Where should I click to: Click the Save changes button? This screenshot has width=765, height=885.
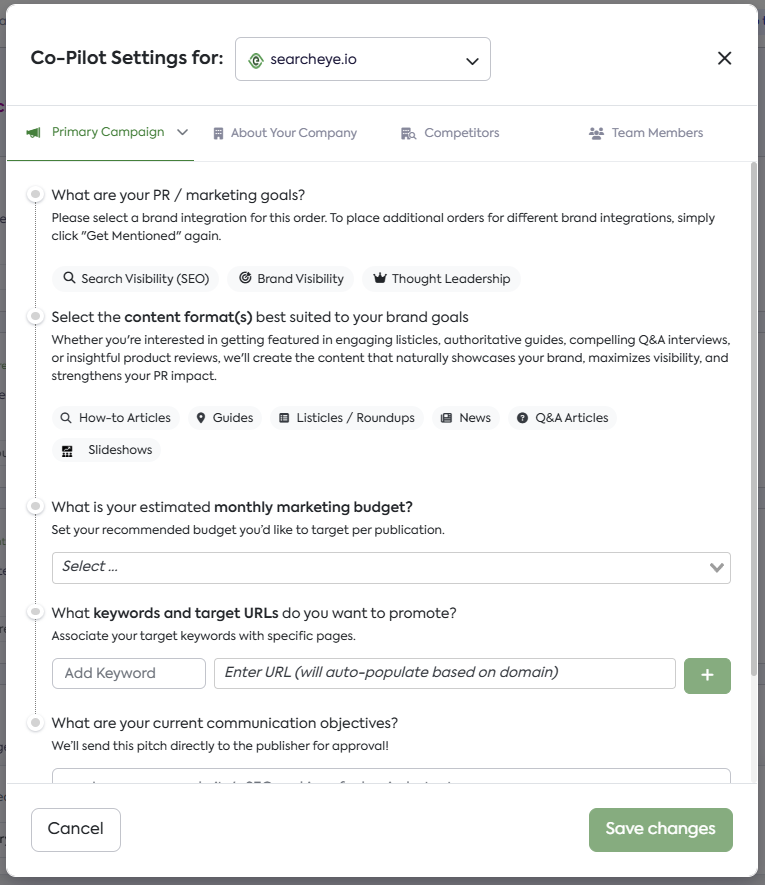click(x=660, y=829)
